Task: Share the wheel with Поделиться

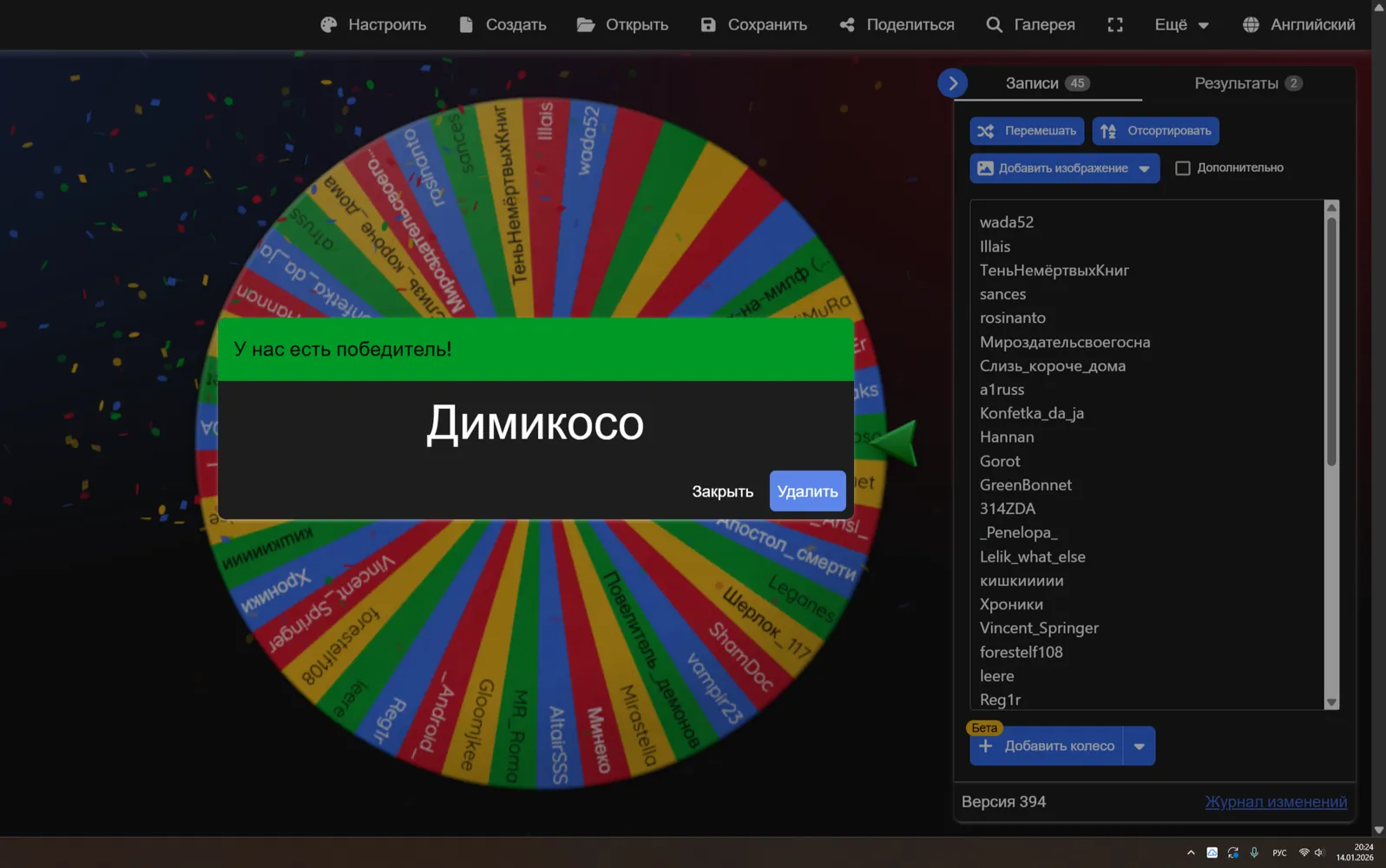Action: pyautogui.click(x=897, y=24)
